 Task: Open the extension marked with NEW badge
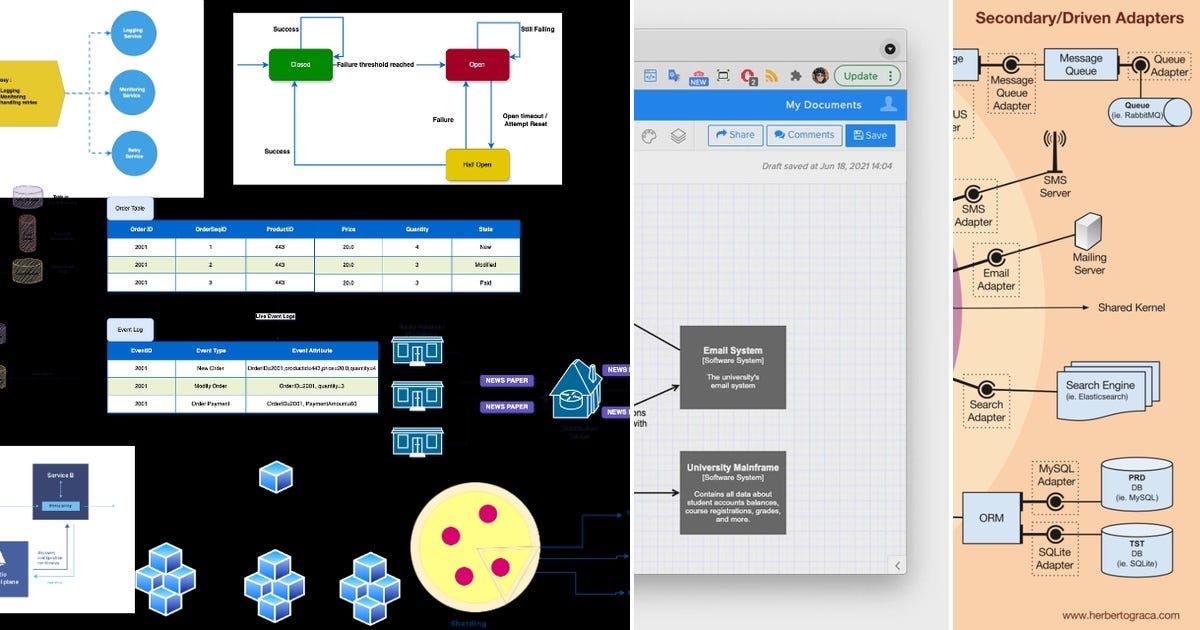point(697,76)
